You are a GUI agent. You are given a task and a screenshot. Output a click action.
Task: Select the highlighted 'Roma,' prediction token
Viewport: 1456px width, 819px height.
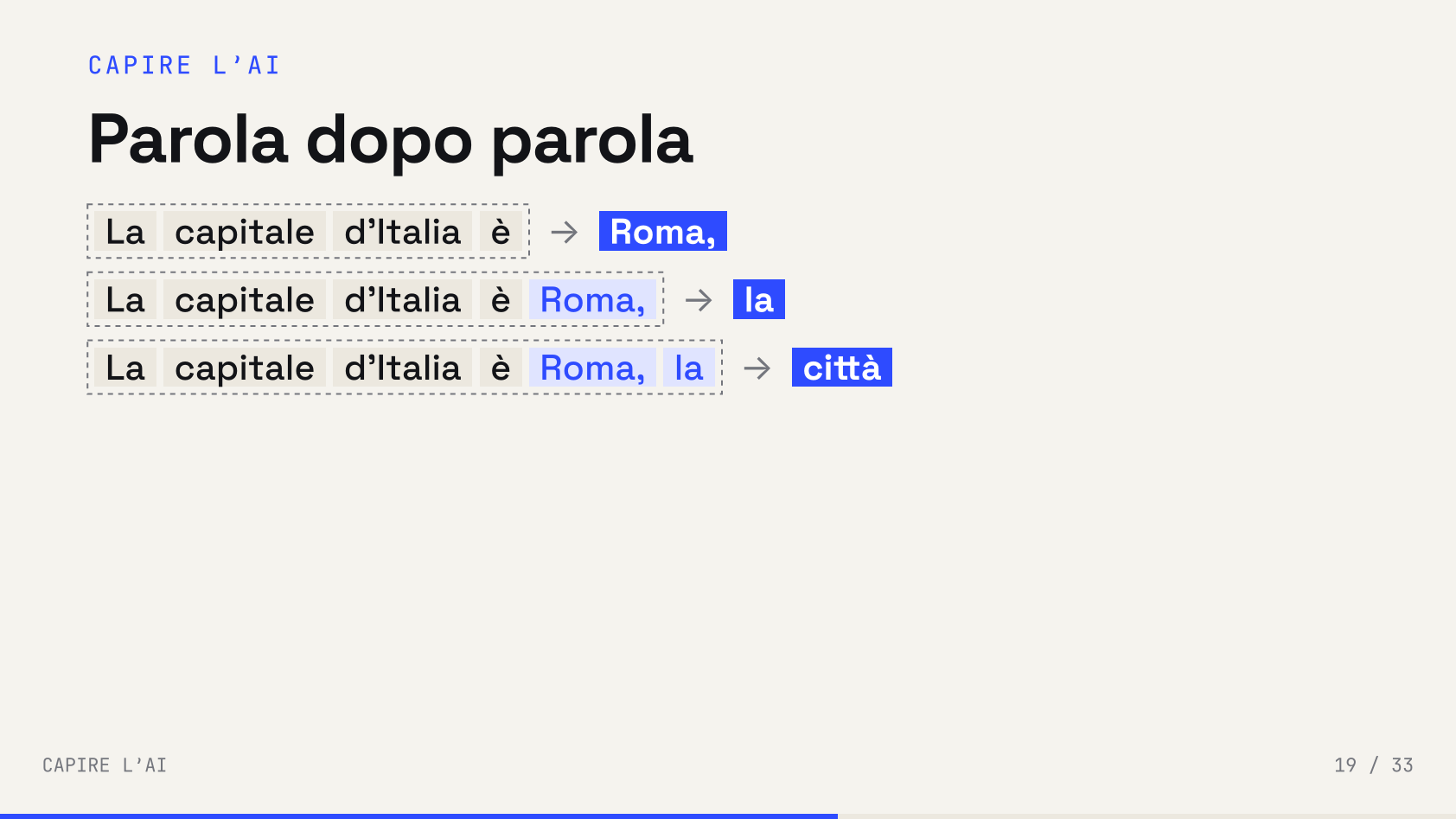pos(663,231)
